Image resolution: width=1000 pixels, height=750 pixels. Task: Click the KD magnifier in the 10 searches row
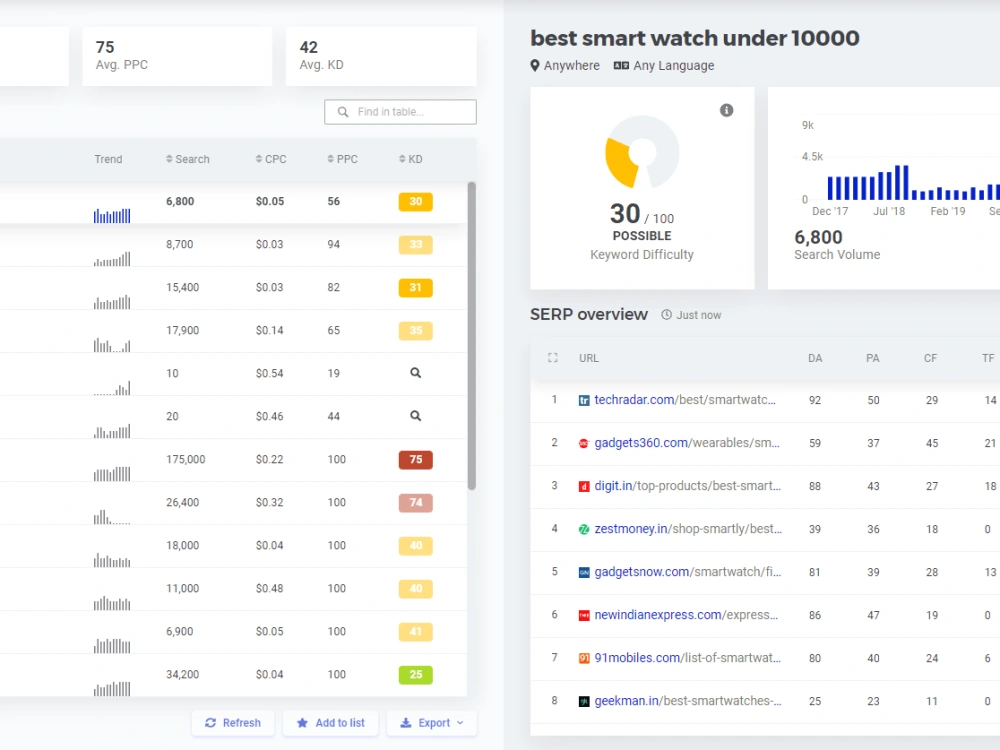coord(415,373)
